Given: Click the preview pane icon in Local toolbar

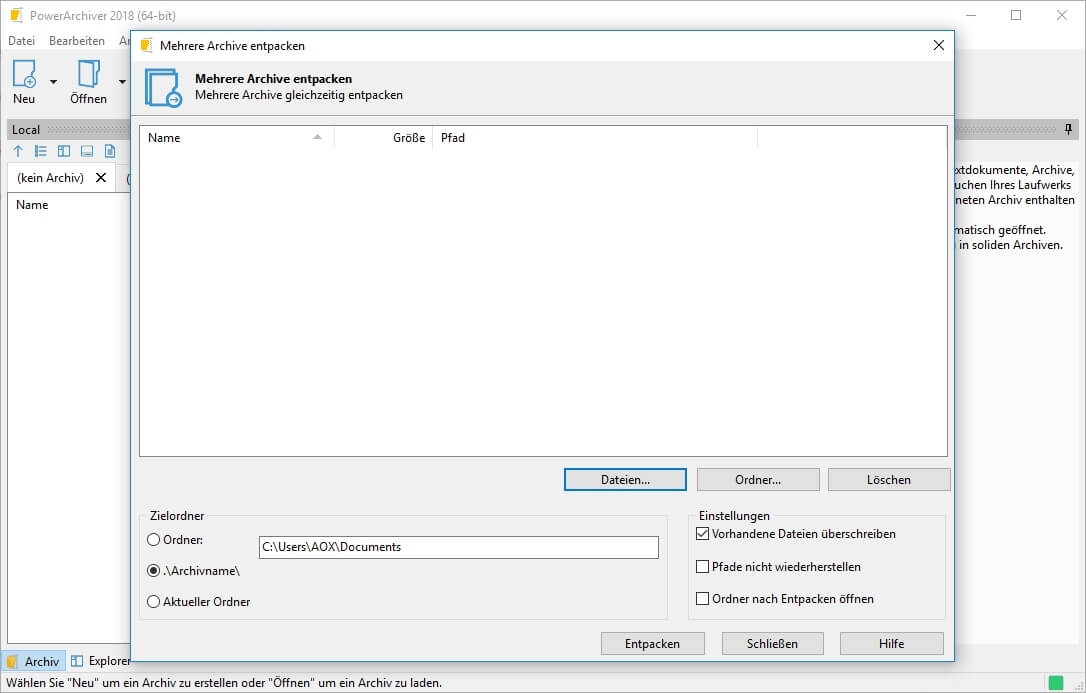Looking at the screenshot, I should (87, 151).
